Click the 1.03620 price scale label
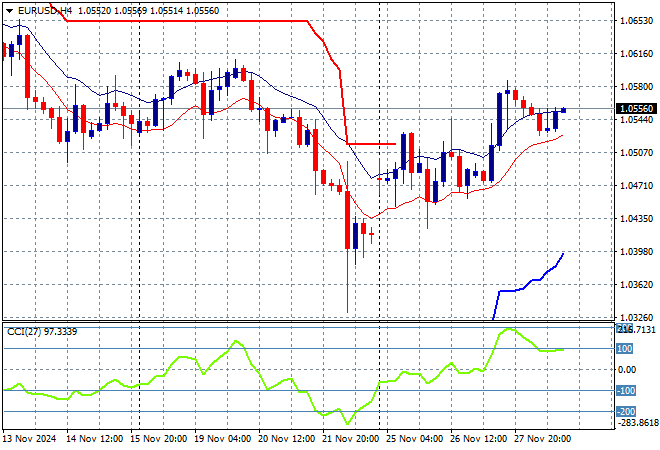Viewport: 660px width, 450px height. [x=636, y=285]
